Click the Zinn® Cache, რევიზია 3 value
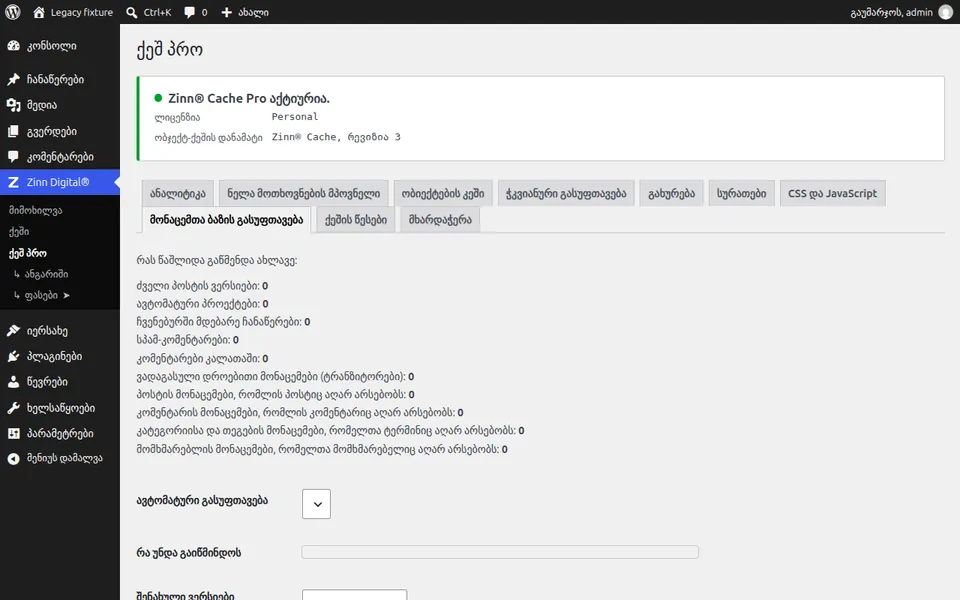The height and width of the screenshot is (600, 960). (x=336, y=137)
